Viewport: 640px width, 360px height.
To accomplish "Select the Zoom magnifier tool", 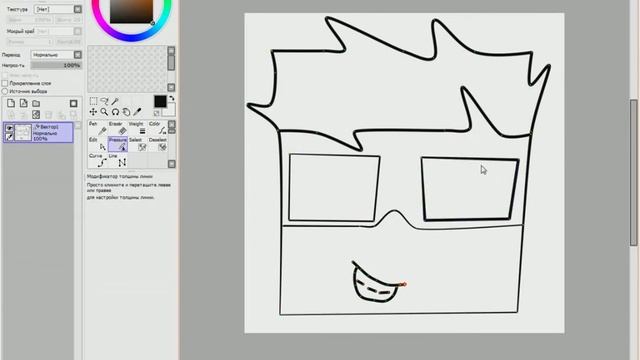I will point(104,111).
